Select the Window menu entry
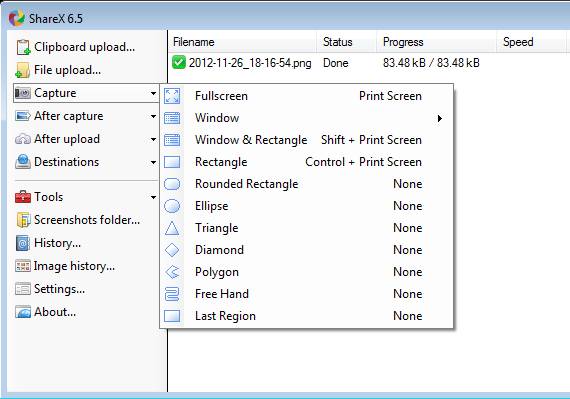Image resolution: width=570 pixels, height=399 pixels. pyautogui.click(x=306, y=118)
